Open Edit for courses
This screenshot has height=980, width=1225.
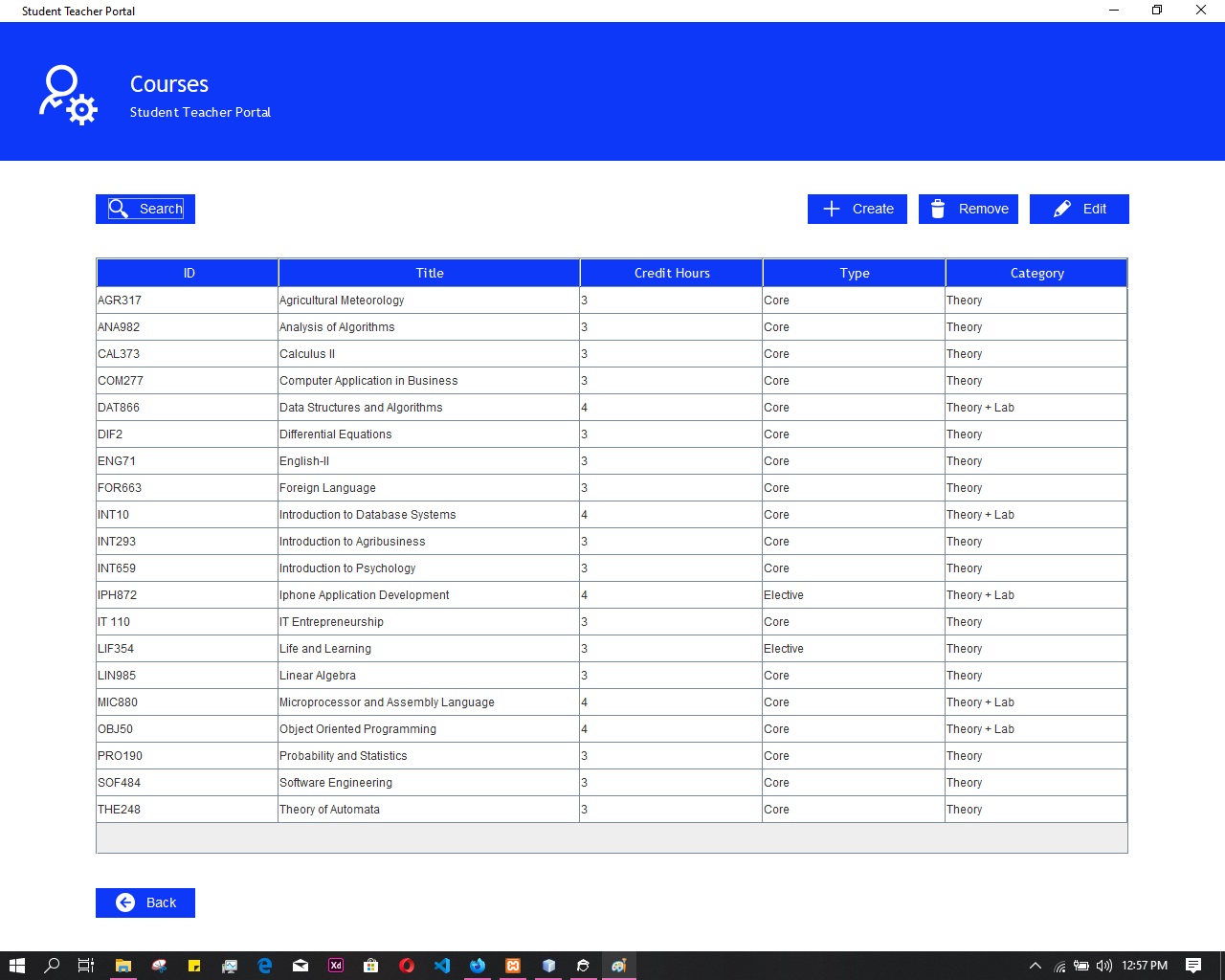(1080, 209)
